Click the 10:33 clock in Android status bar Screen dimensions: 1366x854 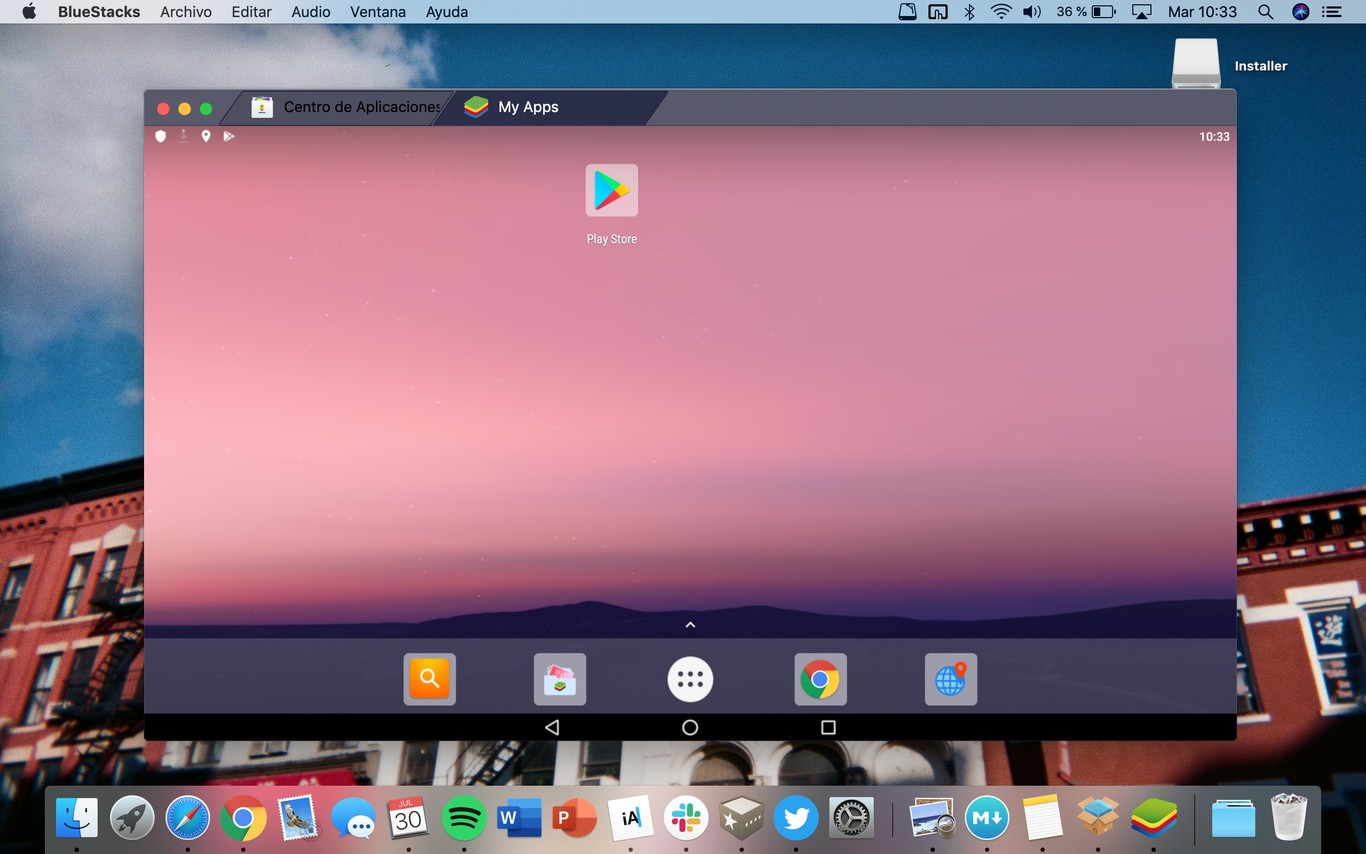point(1215,137)
